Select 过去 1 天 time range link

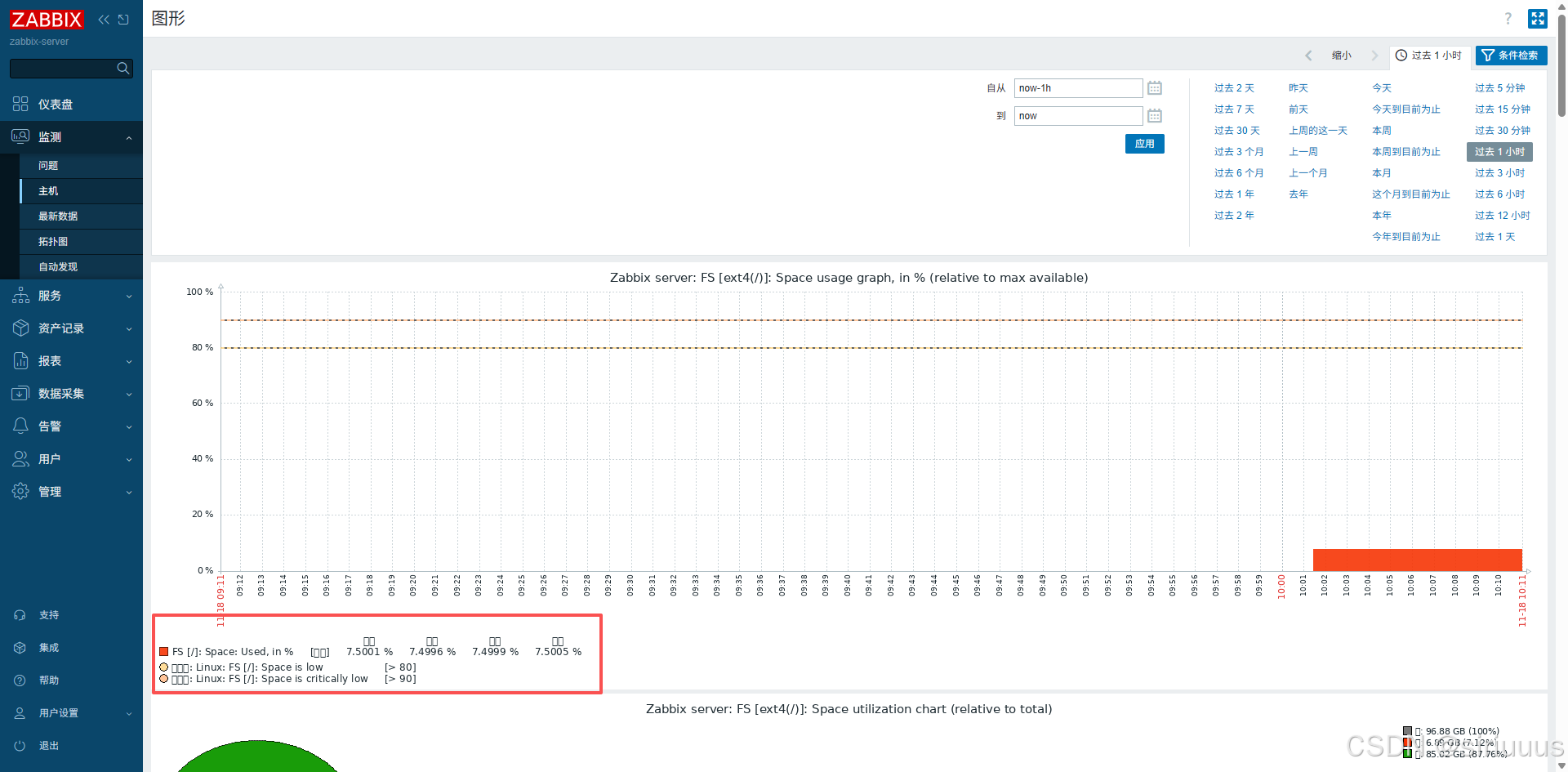(1494, 237)
